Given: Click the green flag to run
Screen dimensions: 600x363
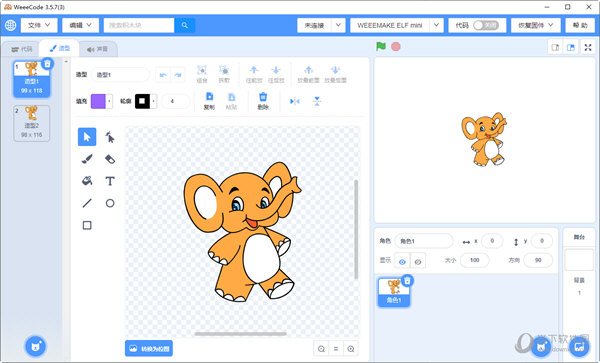Looking at the screenshot, I should coord(381,47).
